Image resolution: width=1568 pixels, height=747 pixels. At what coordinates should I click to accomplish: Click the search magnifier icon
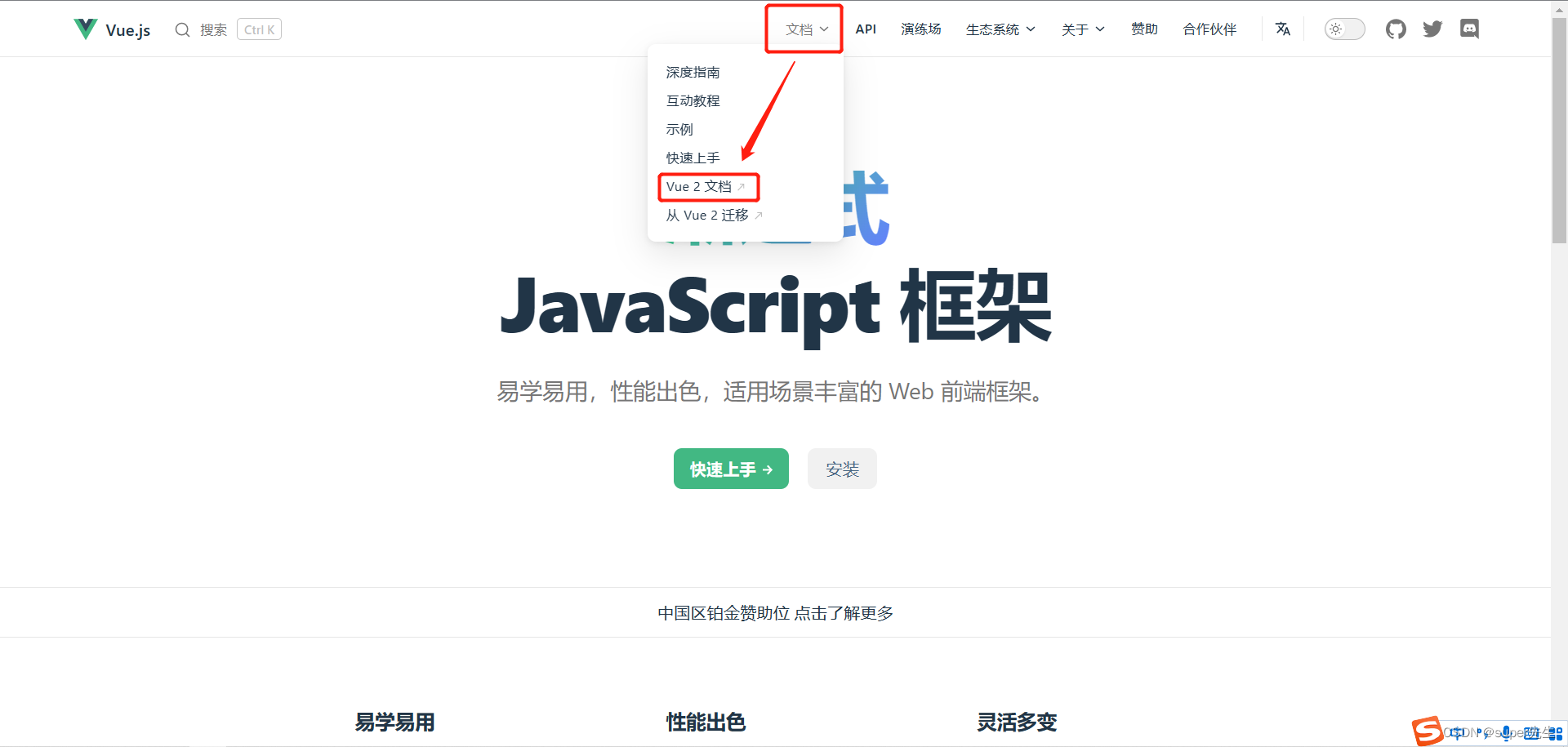click(182, 30)
